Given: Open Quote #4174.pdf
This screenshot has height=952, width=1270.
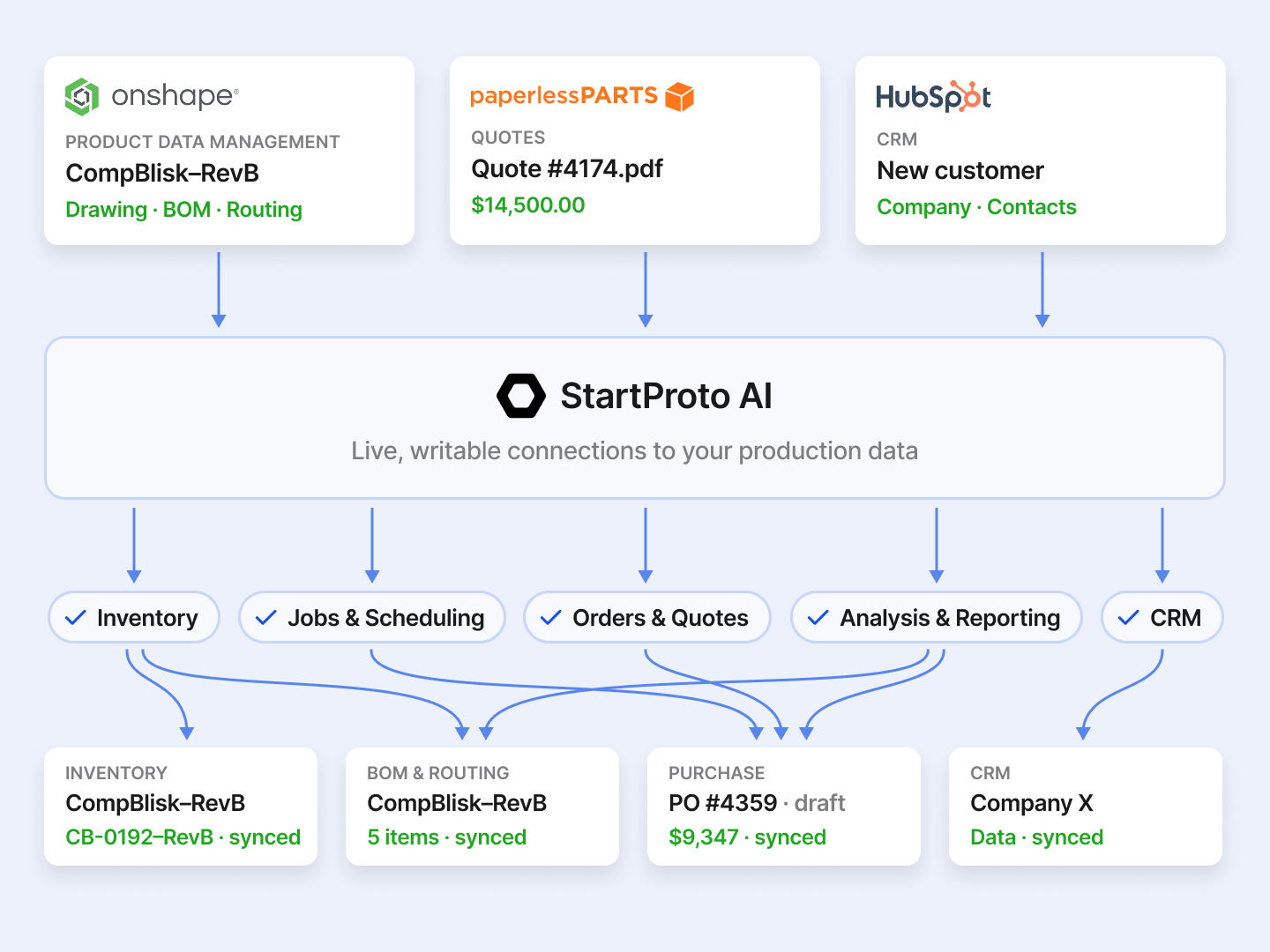Looking at the screenshot, I should coord(567,168).
